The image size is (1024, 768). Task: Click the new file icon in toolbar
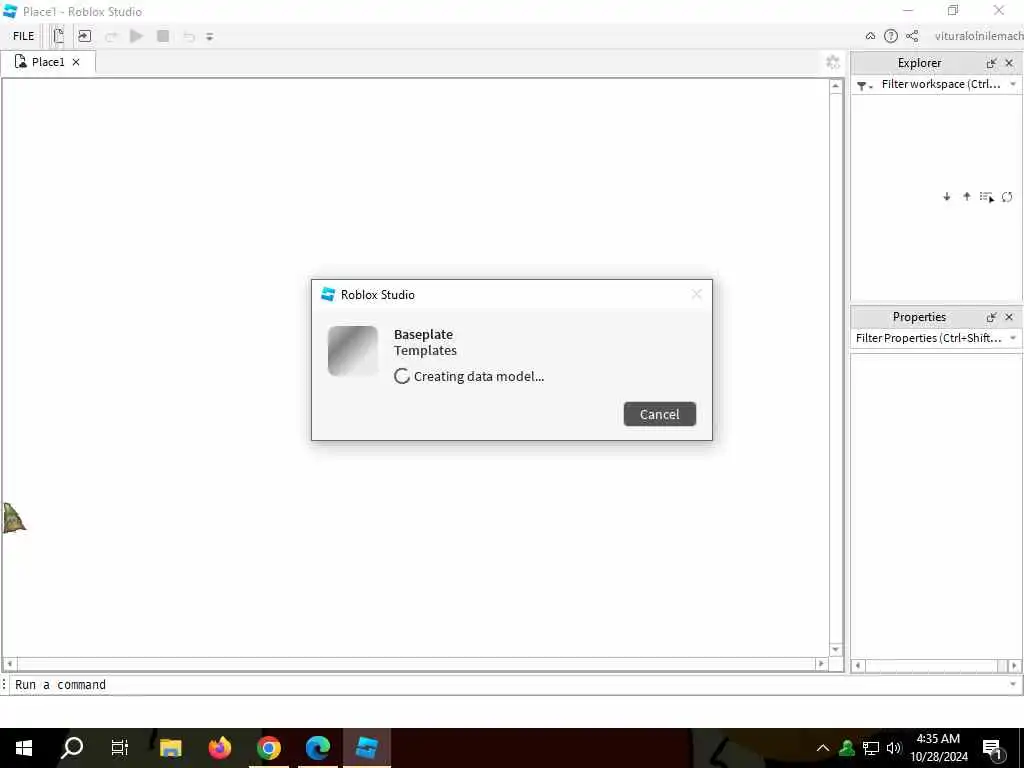click(x=59, y=36)
